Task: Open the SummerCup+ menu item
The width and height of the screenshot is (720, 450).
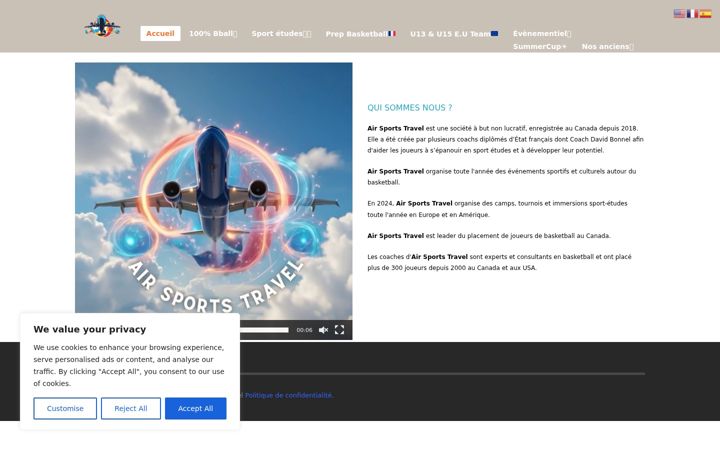Action: coord(540,46)
